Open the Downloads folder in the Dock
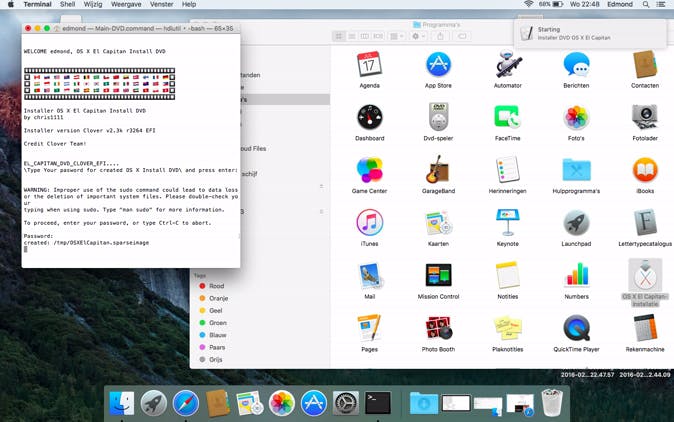Screen dimensions: 674x422 (424, 404)
